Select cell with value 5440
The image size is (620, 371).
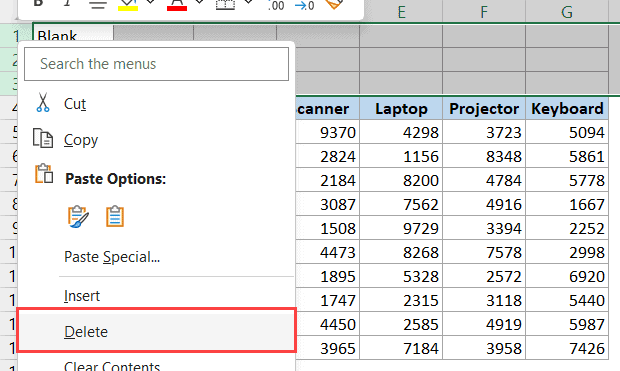[567, 300]
